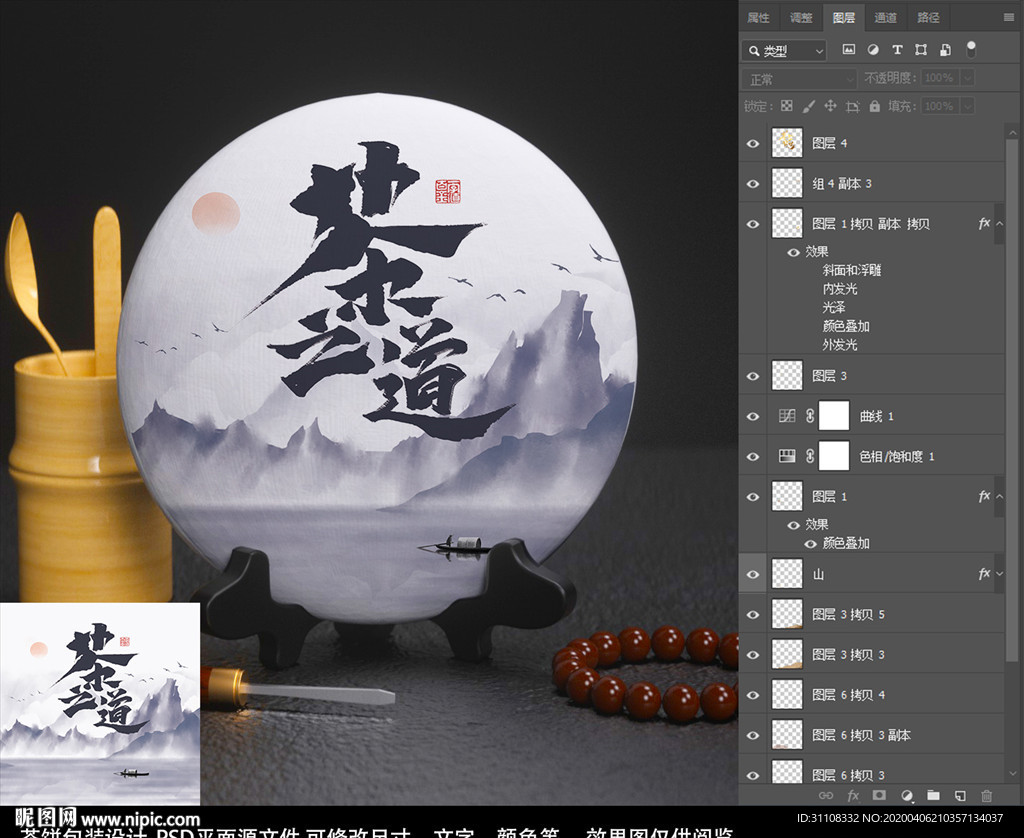The width and height of the screenshot is (1024, 838).
Task: Click the hue/saturation icon on 色相/饱和度 1
Action: click(787, 456)
